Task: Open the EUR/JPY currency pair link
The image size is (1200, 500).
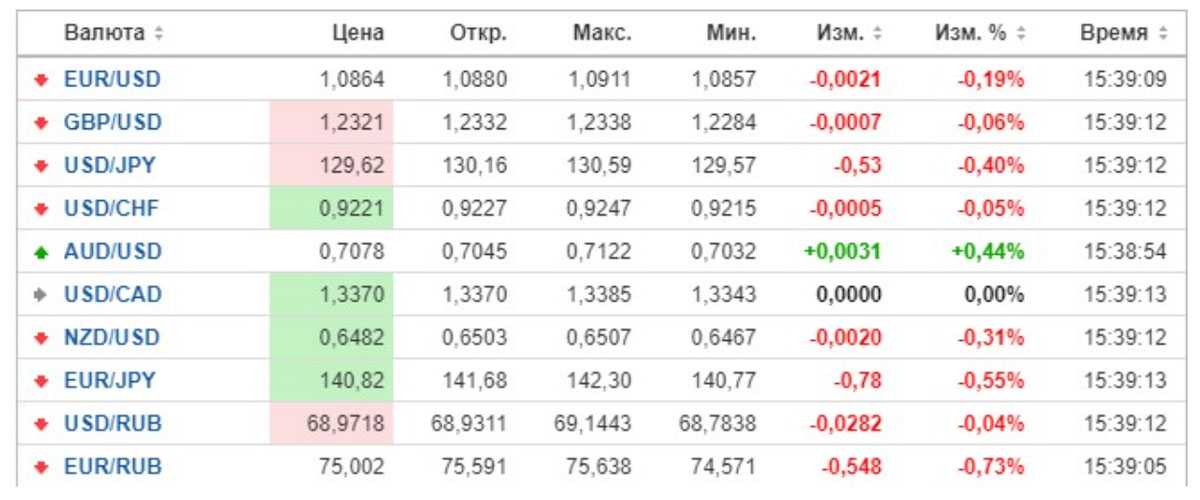Action: click(111, 381)
